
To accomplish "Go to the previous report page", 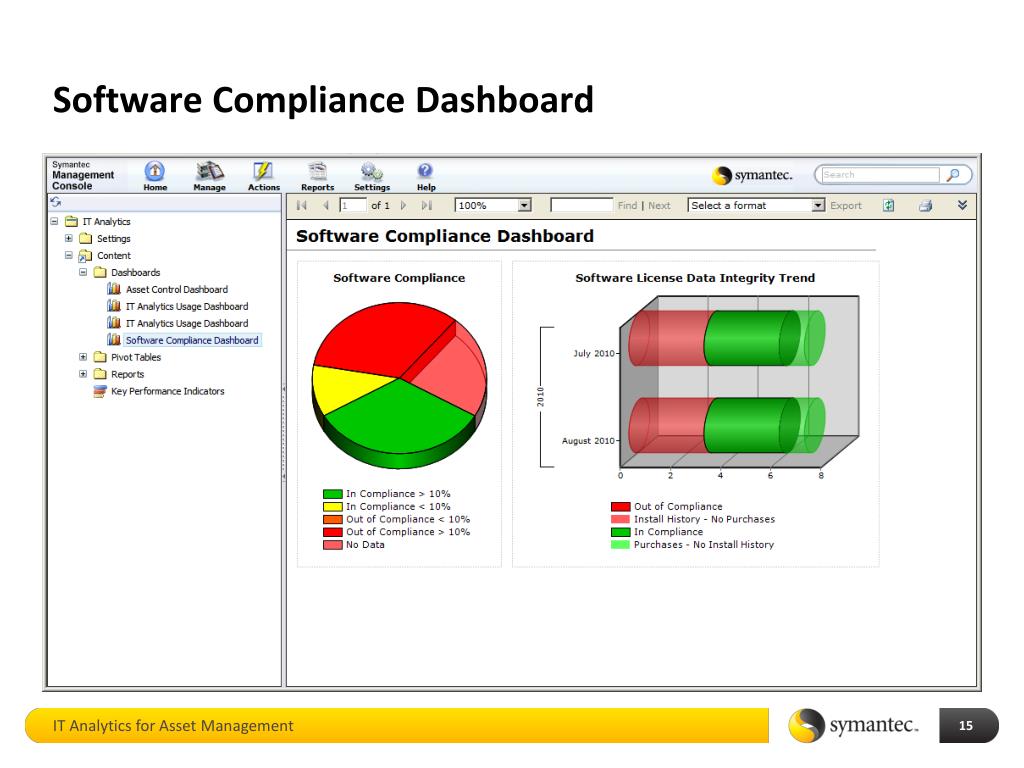I will tap(325, 205).
